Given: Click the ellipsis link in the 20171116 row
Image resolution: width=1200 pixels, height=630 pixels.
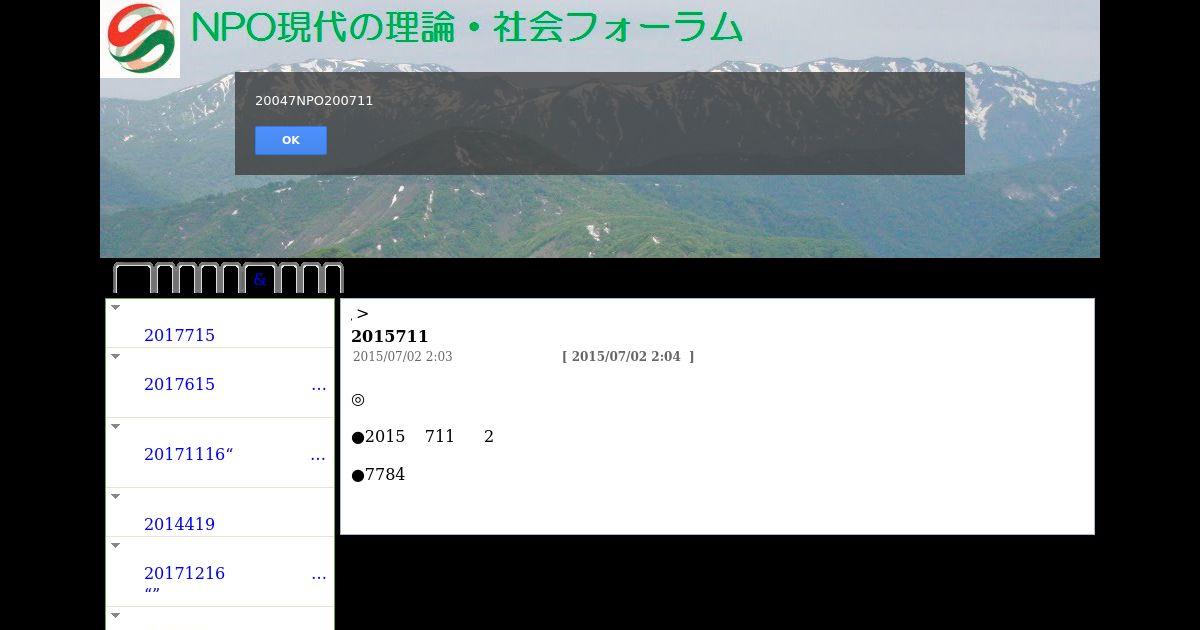Looking at the screenshot, I should [x=319, y=455].
